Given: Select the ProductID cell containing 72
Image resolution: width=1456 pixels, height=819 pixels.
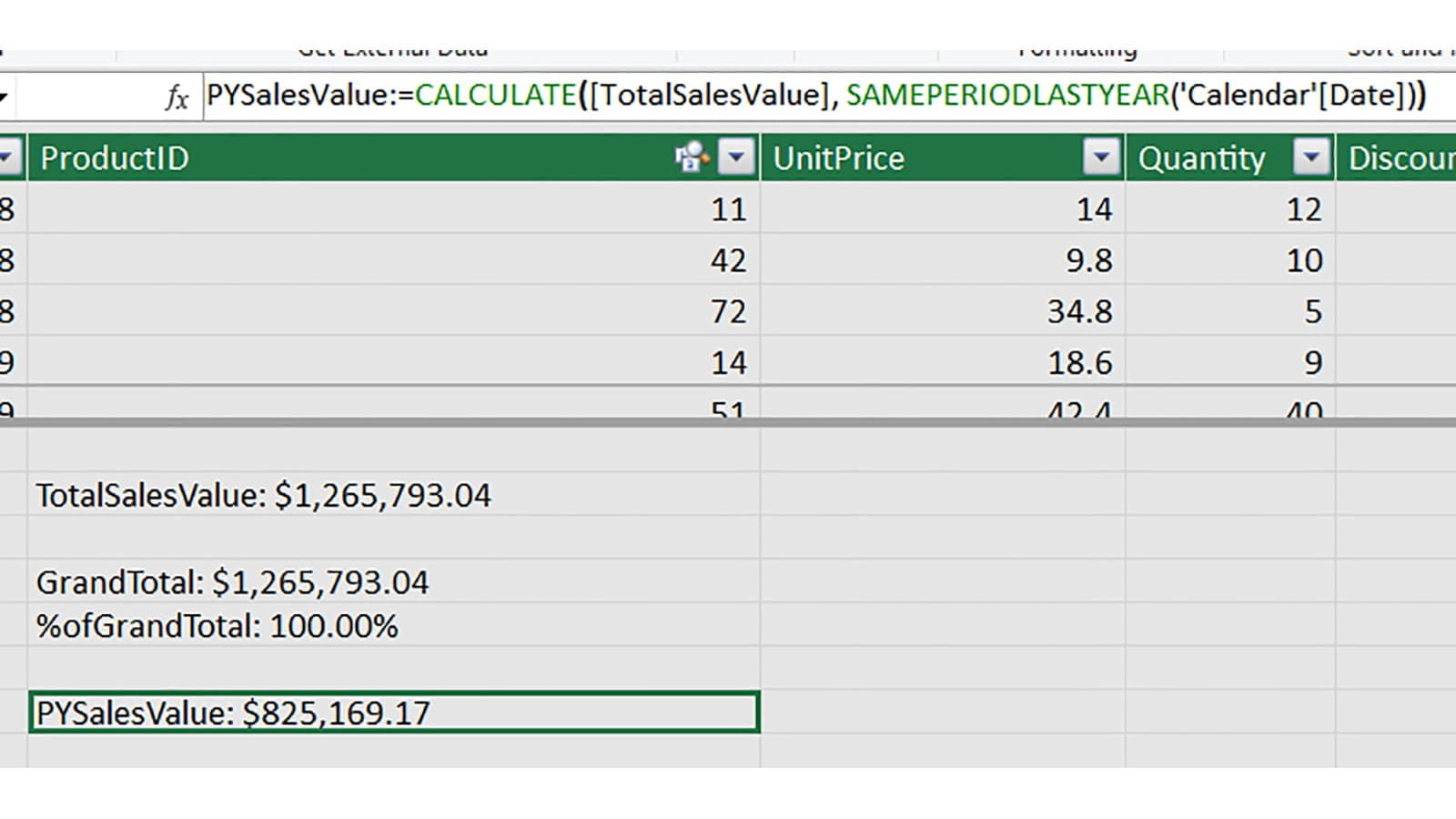Looking at the screenshot, I should pyautogui.click(x=393, y=312).
